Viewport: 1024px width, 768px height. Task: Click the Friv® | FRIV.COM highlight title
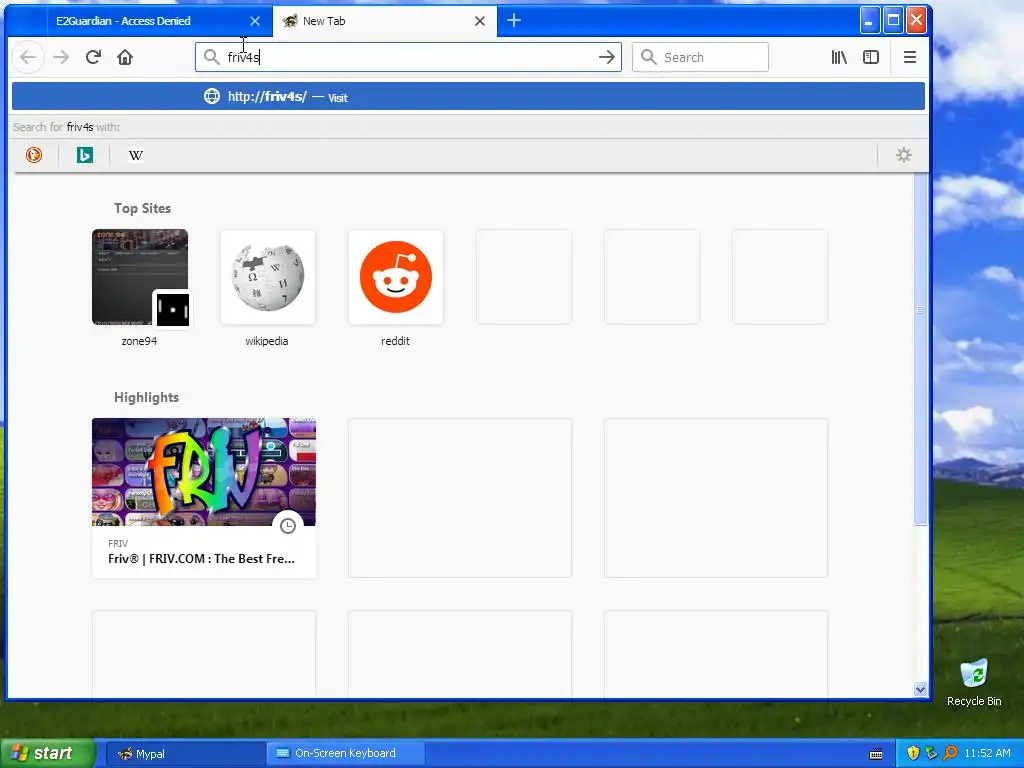(201, 559)
